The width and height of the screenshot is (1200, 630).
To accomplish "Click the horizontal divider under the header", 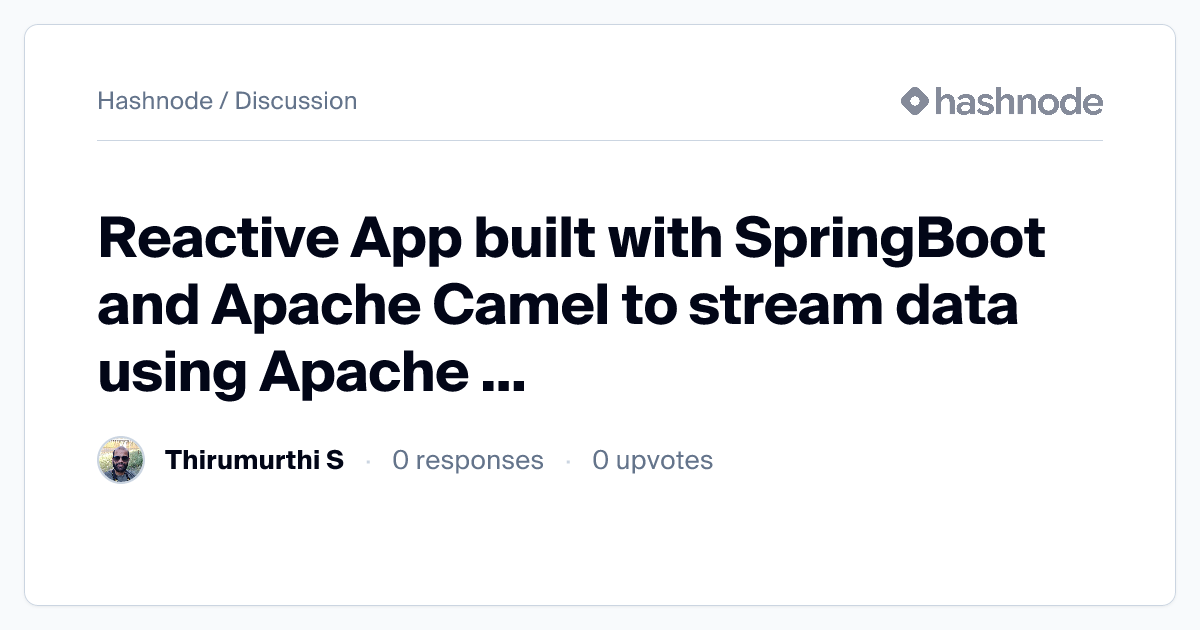I will pyautogui.click(x=600, y=141).
